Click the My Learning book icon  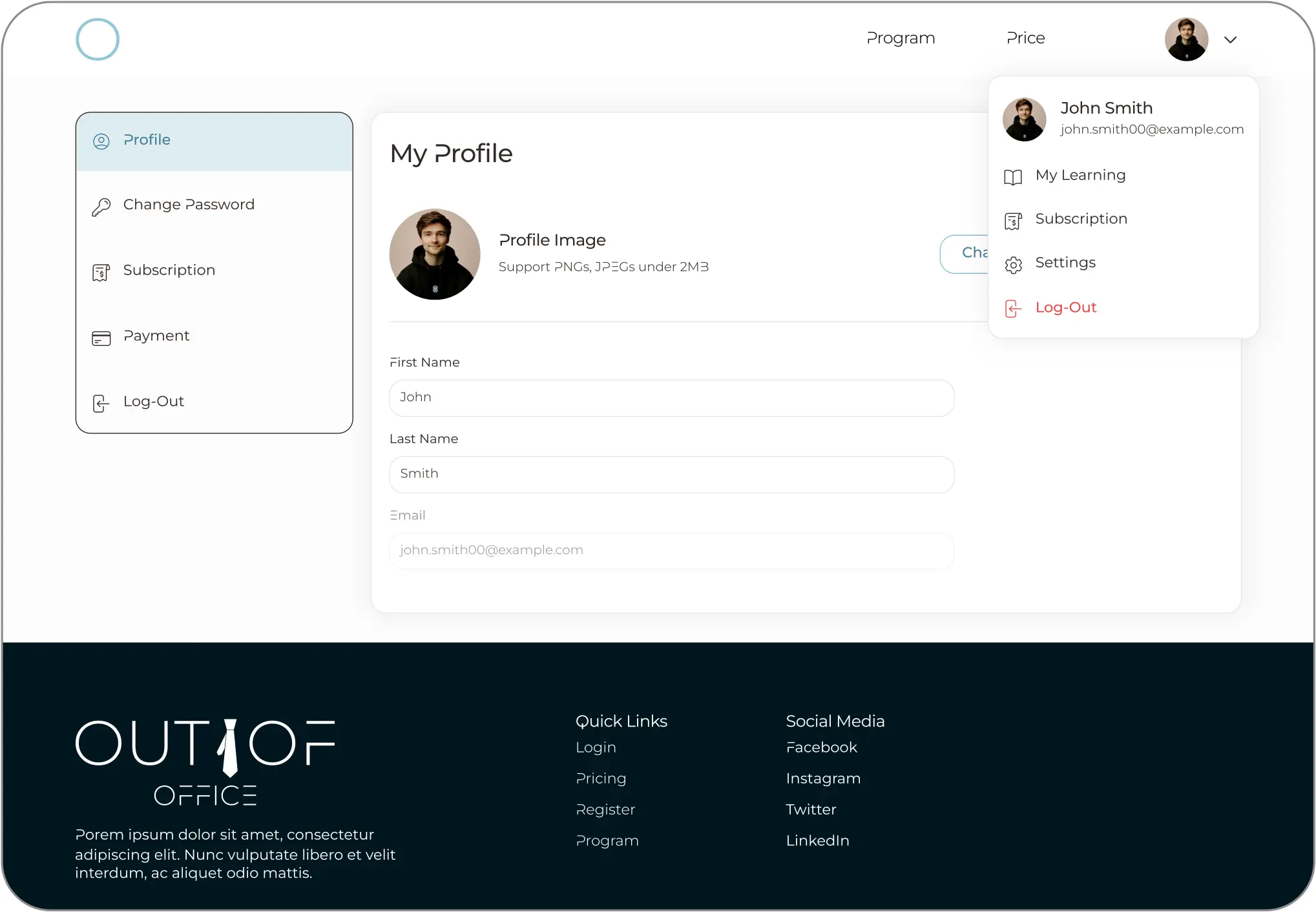pyautogui.click(x=1013, y=177)
